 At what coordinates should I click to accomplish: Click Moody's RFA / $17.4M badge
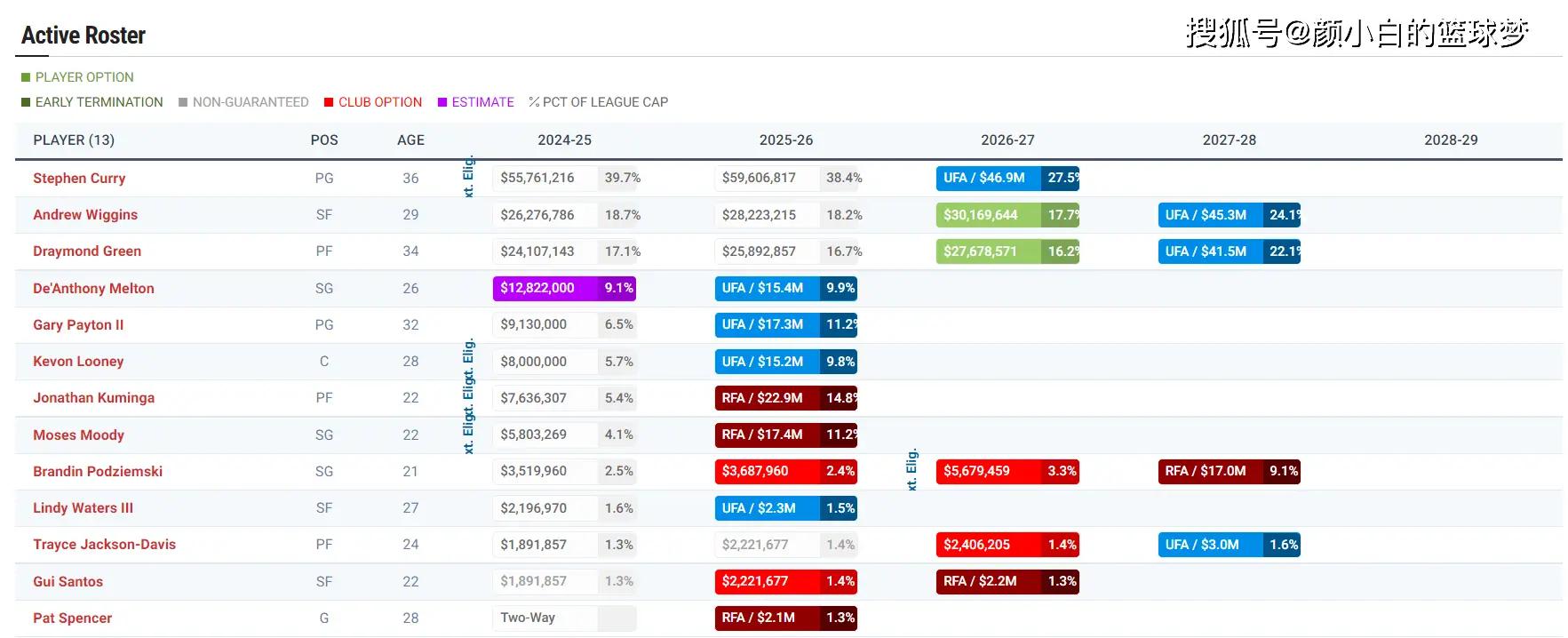786,435
